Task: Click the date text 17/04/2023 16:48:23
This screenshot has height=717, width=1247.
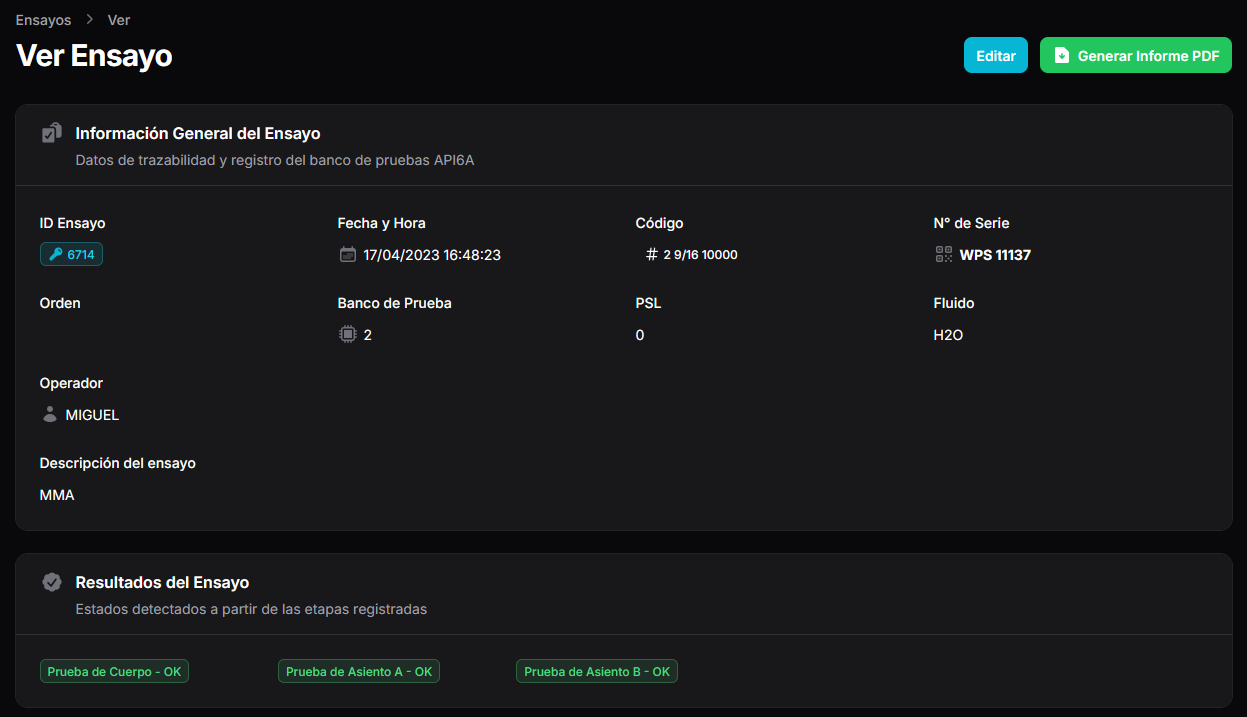Action: click(x=432, y=255)
